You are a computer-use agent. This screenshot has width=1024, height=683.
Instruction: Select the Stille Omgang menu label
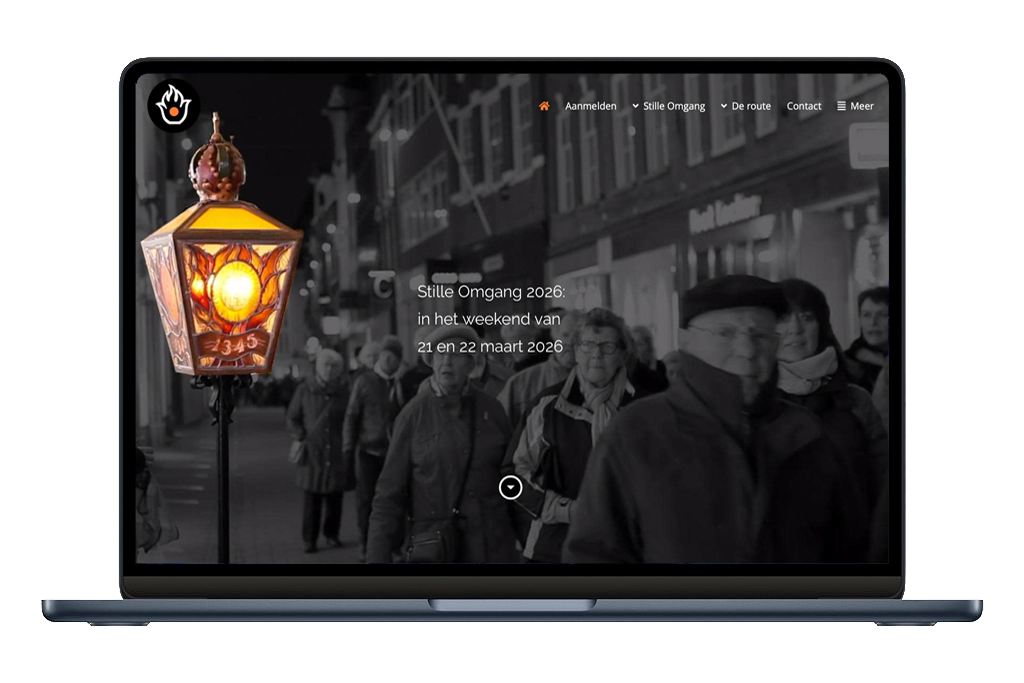[x=674, y=106]
